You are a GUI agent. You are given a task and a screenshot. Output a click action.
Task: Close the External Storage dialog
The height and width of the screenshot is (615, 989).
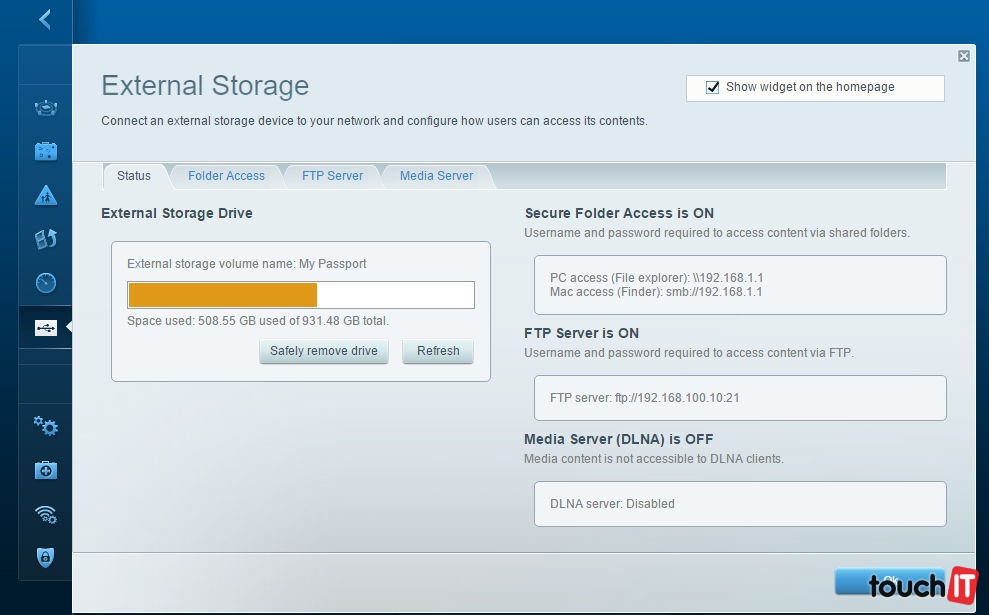(x=963, y=57)
